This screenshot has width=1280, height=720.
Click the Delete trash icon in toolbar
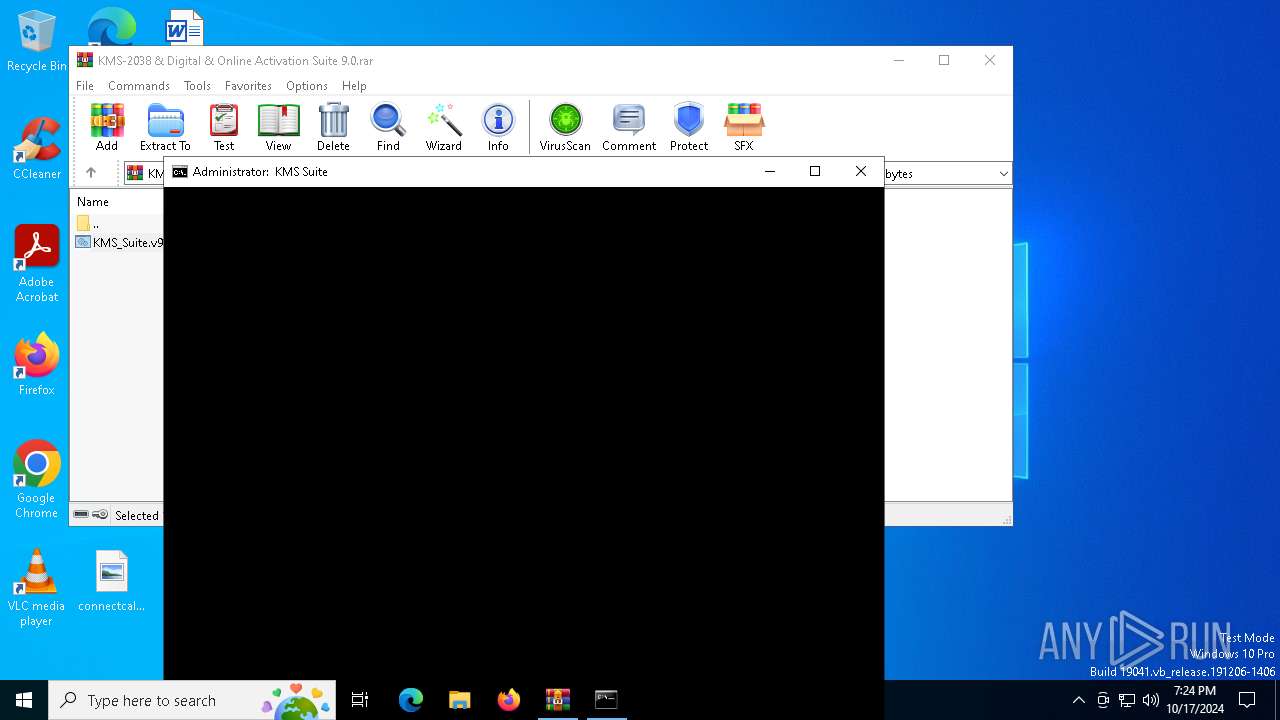coord(333,127)
